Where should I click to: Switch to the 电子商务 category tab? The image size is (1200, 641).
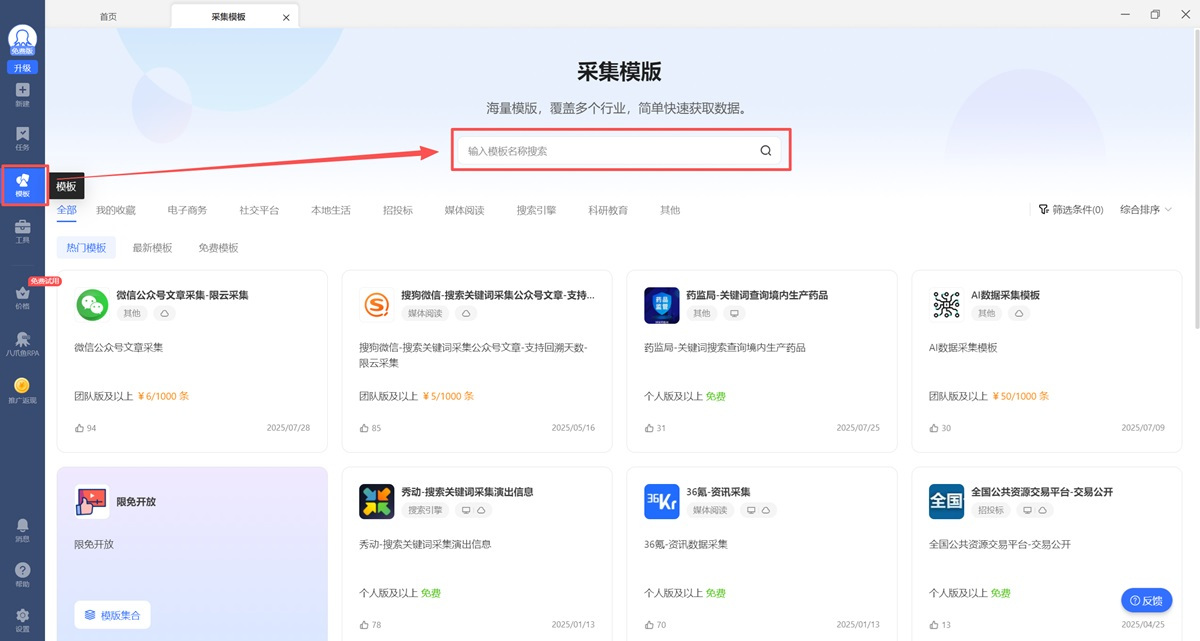coord(187,210)
